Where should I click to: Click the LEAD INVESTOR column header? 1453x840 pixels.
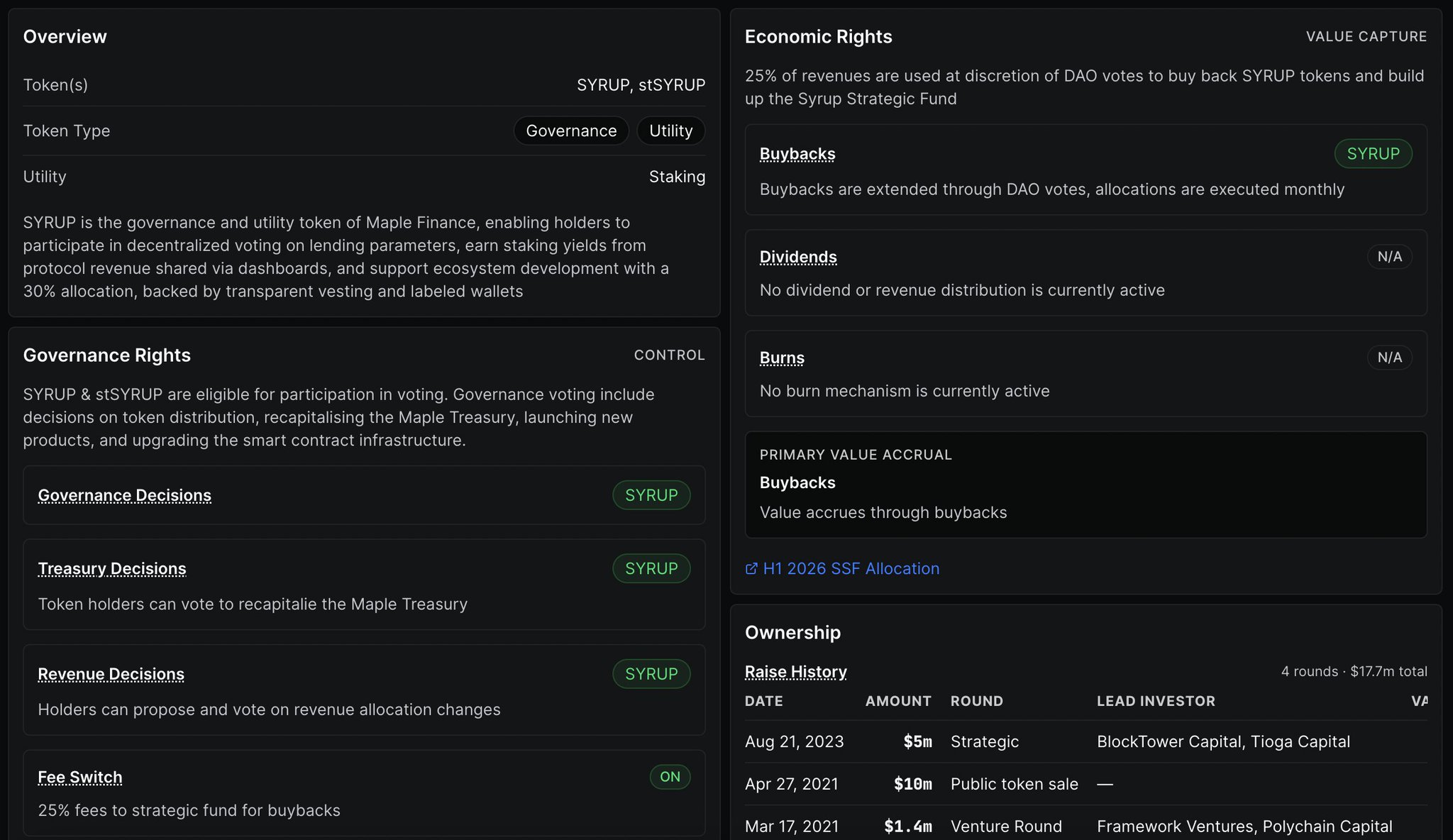click(x=1156, y=702)
